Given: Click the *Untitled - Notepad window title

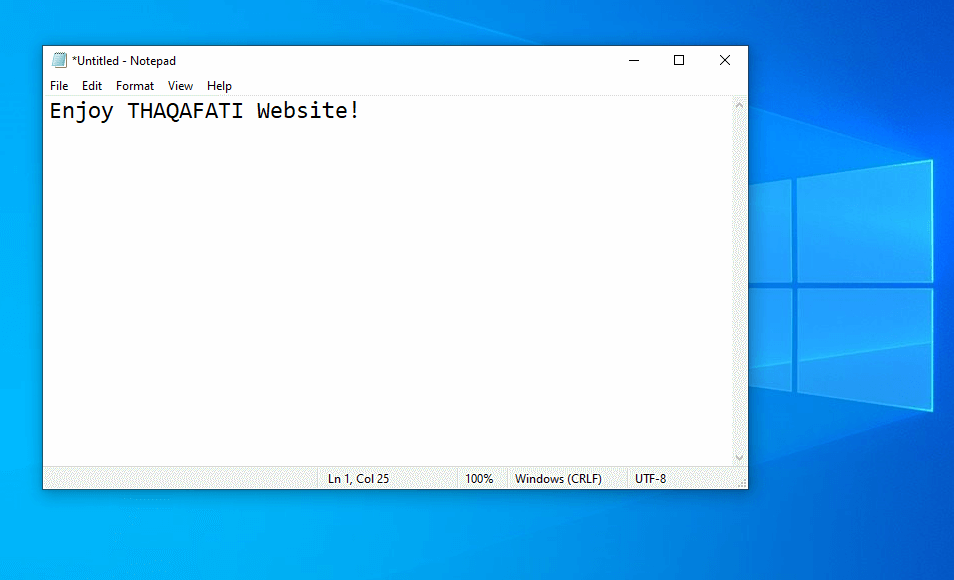Looking at the screenshot, I should [x=124, y=61].
